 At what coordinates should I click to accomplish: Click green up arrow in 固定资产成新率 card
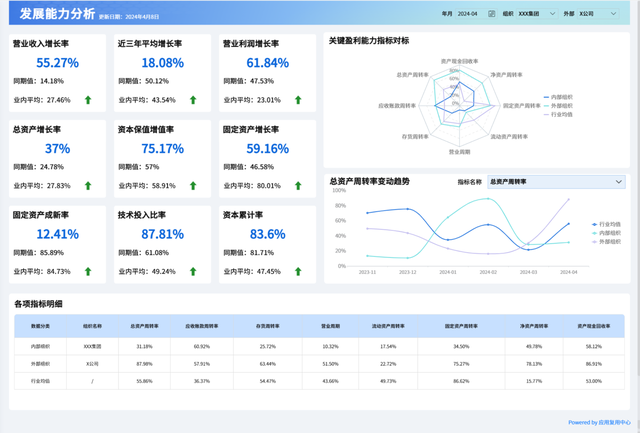click(x=88, y=271)
